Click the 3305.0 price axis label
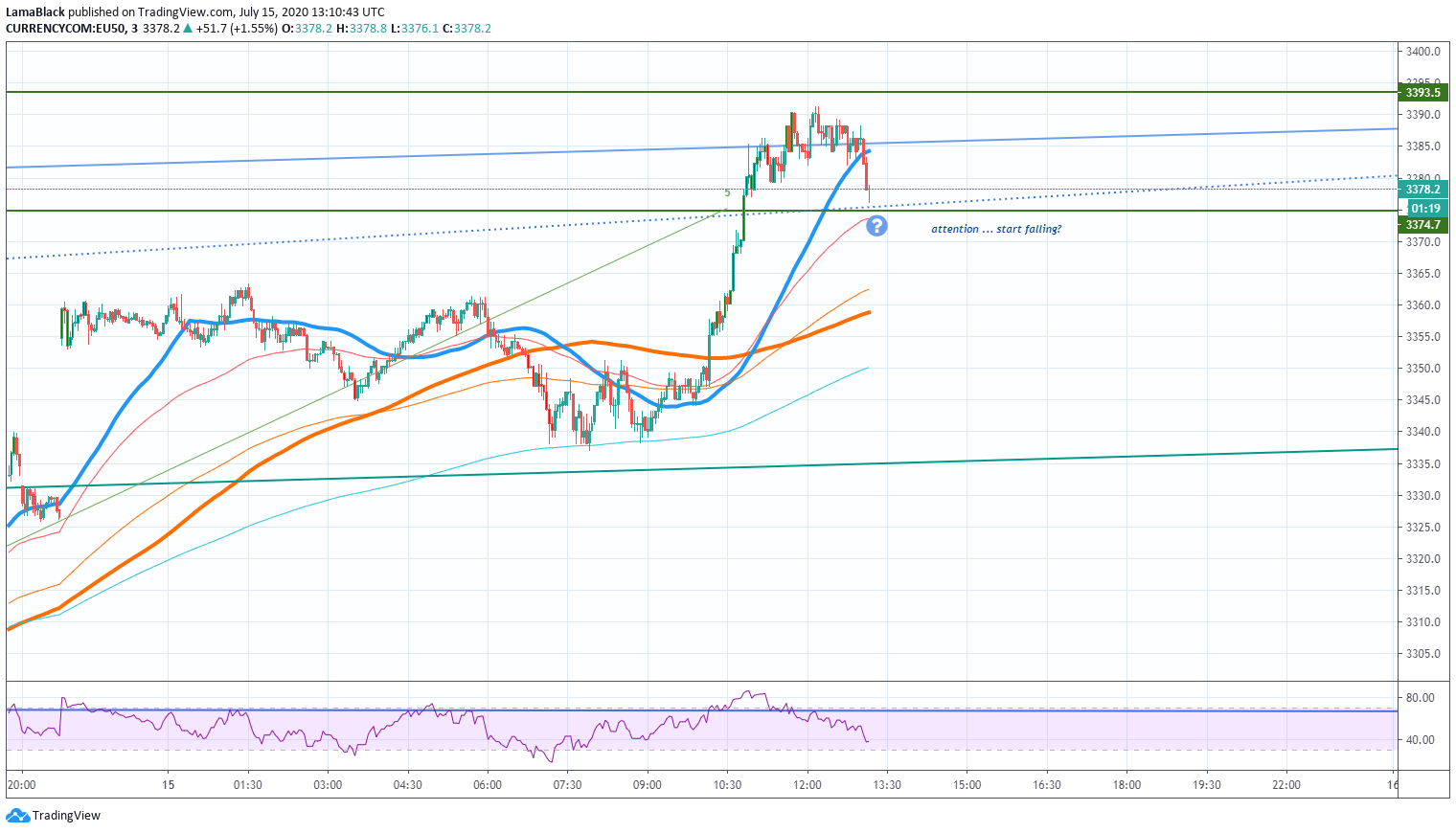Viewport: 1456px width, 833px height. pos(1423,654)
